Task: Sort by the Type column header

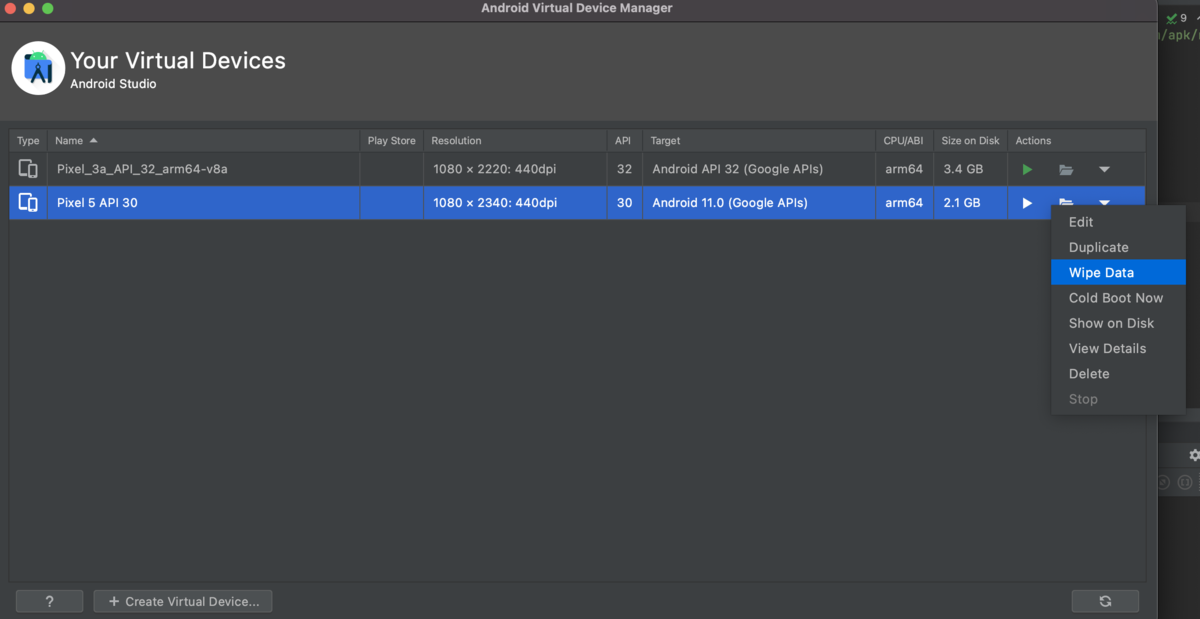Action: tap(28, 141)
